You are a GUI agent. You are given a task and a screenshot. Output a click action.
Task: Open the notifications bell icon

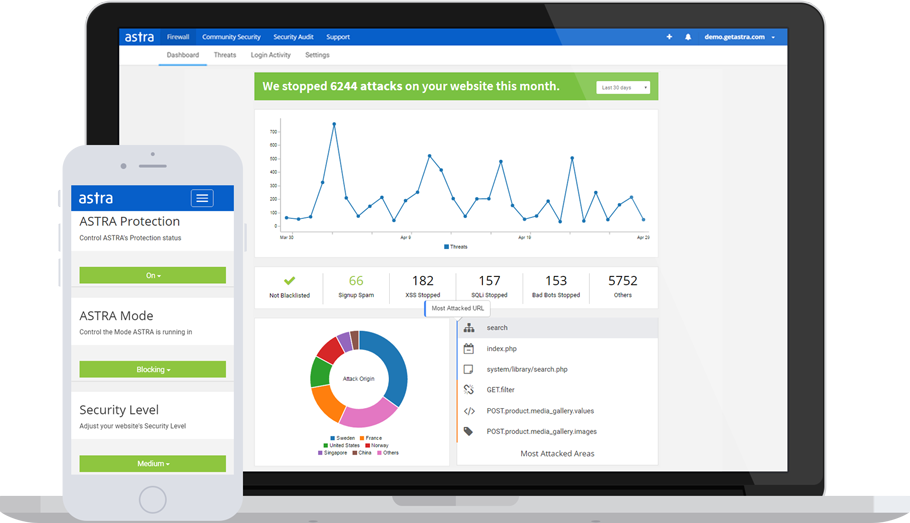coord(688,37)
